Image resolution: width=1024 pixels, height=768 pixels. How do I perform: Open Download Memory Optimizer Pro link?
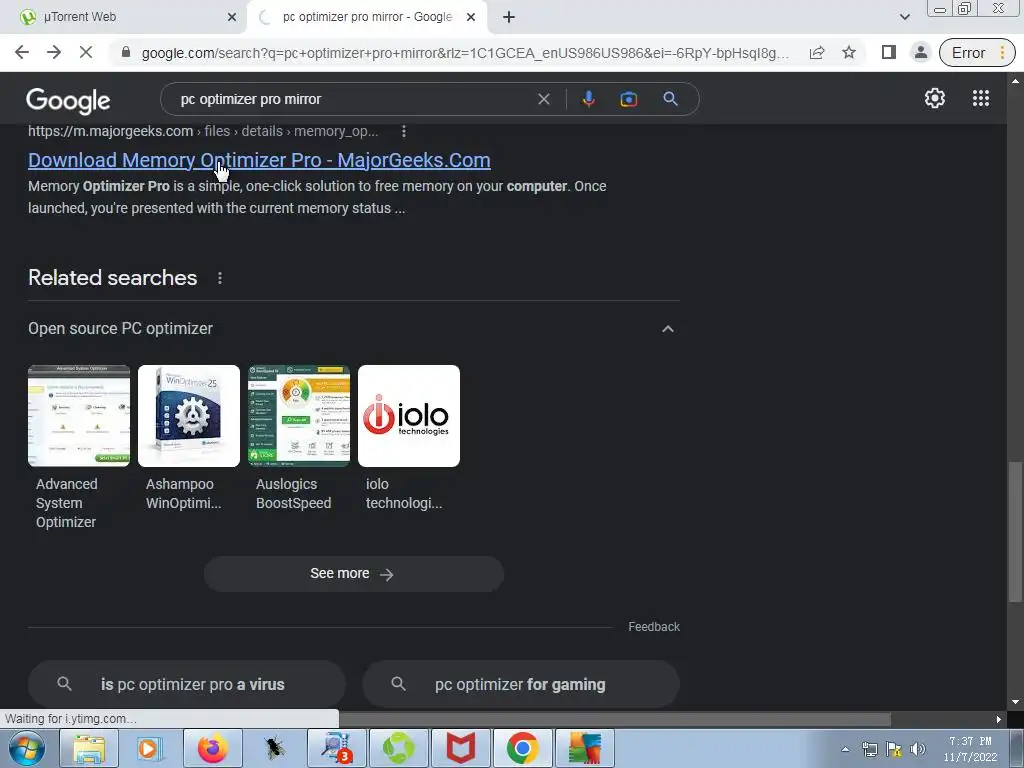[x=259, y=160]
